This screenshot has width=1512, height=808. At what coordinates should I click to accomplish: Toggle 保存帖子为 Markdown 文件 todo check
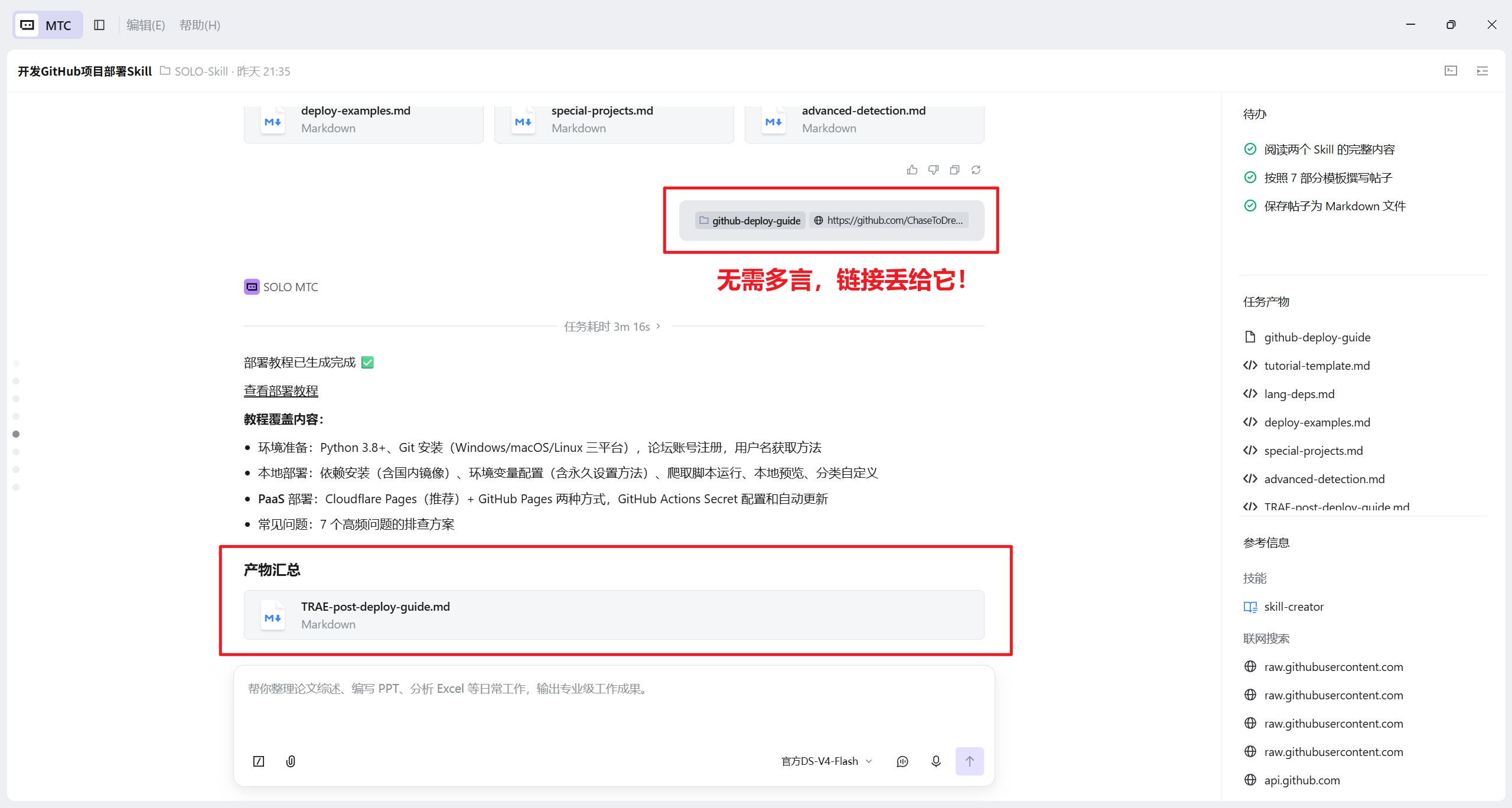click(x=1250, y=206)
